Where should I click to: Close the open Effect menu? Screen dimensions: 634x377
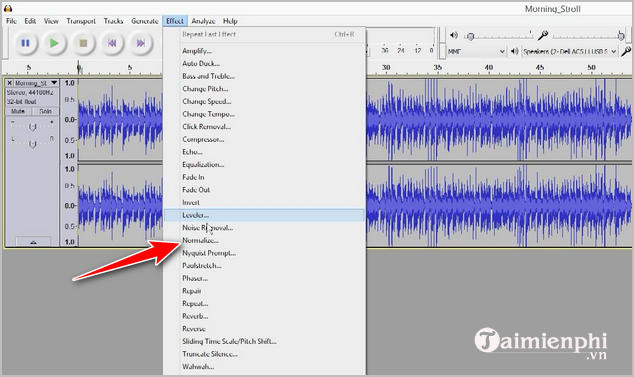(175, 21)
